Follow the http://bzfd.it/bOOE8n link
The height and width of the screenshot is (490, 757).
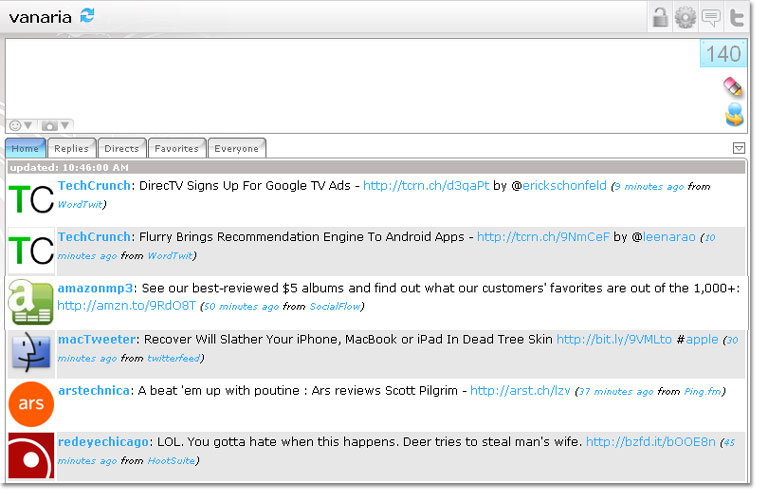[651, 441]
